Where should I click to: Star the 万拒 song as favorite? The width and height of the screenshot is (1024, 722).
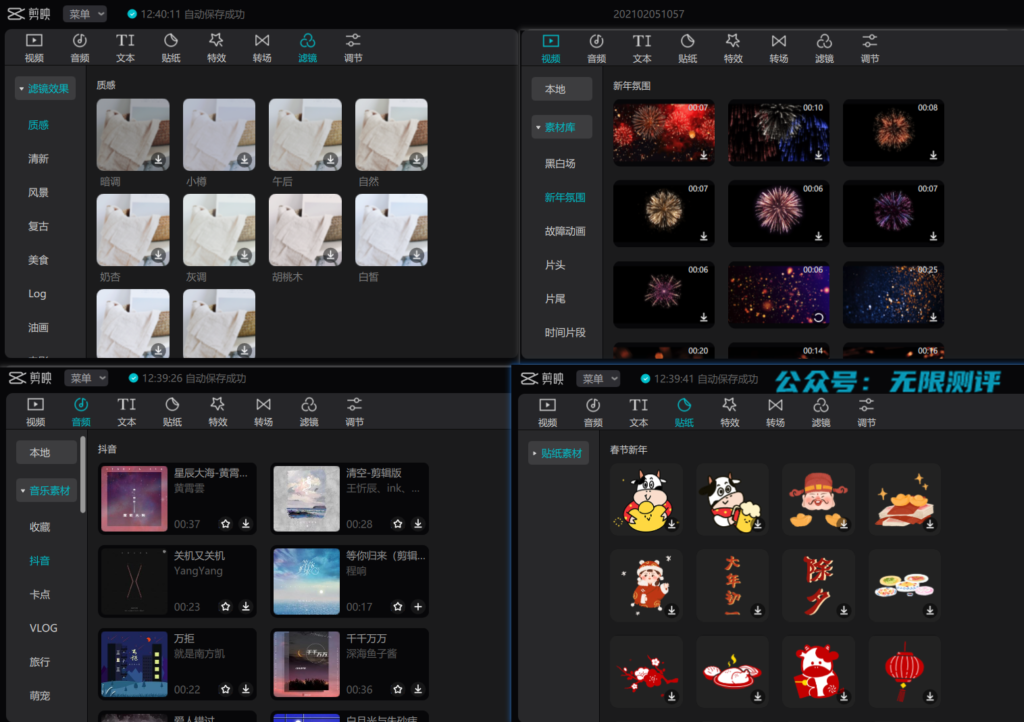tap(226, 689)
